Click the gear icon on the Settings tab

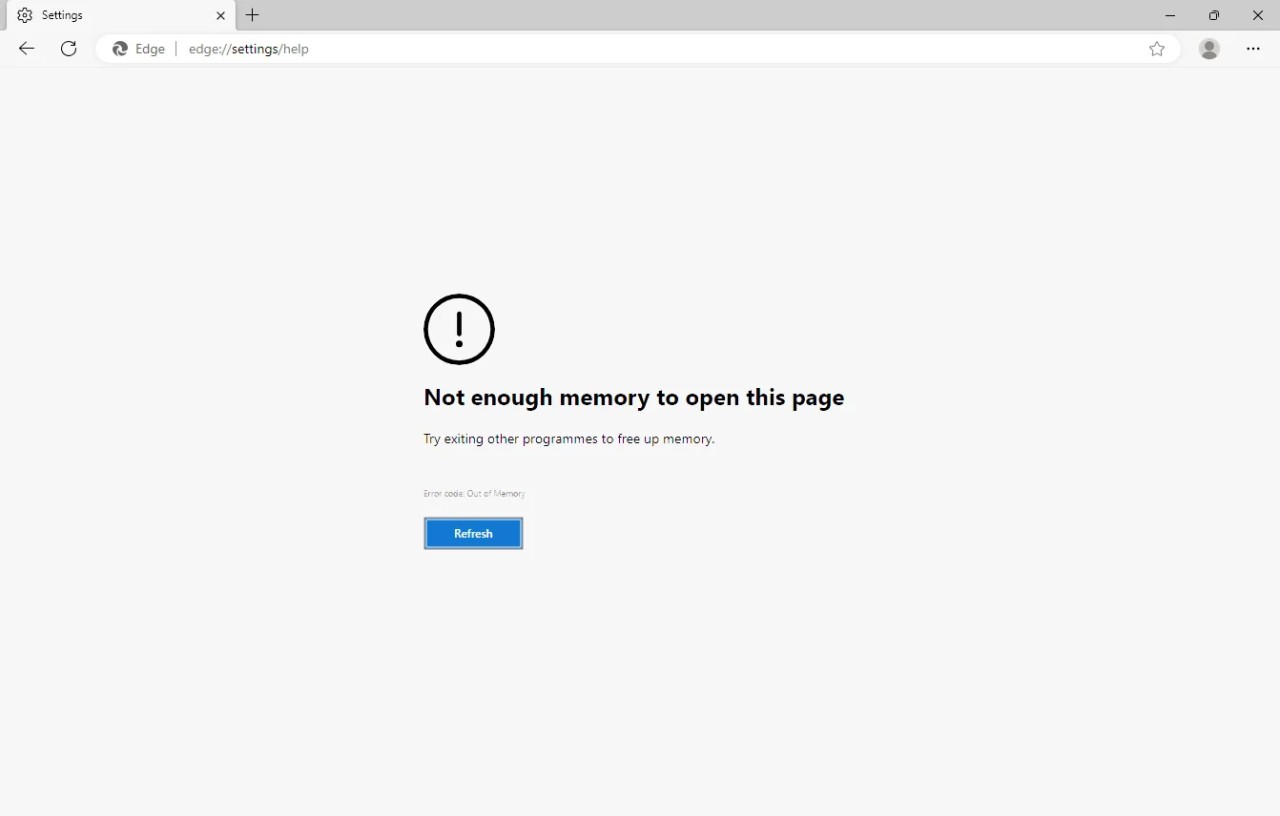(x=25, y=16)
